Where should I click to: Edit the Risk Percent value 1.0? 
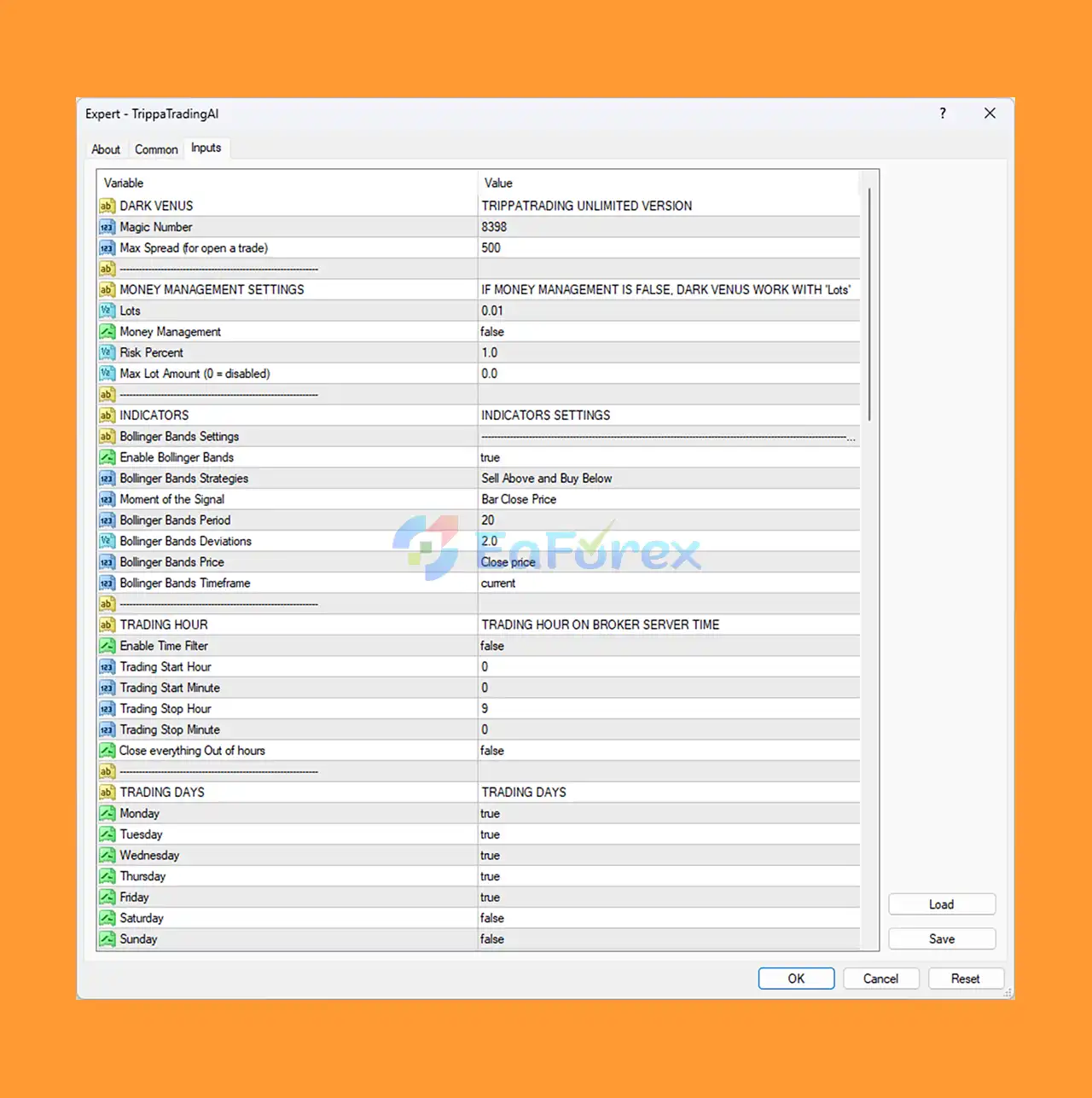click(x=669, y=352)
